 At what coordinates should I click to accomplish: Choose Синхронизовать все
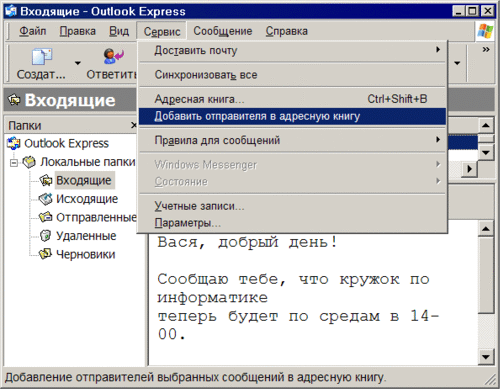tap(292, 75)
